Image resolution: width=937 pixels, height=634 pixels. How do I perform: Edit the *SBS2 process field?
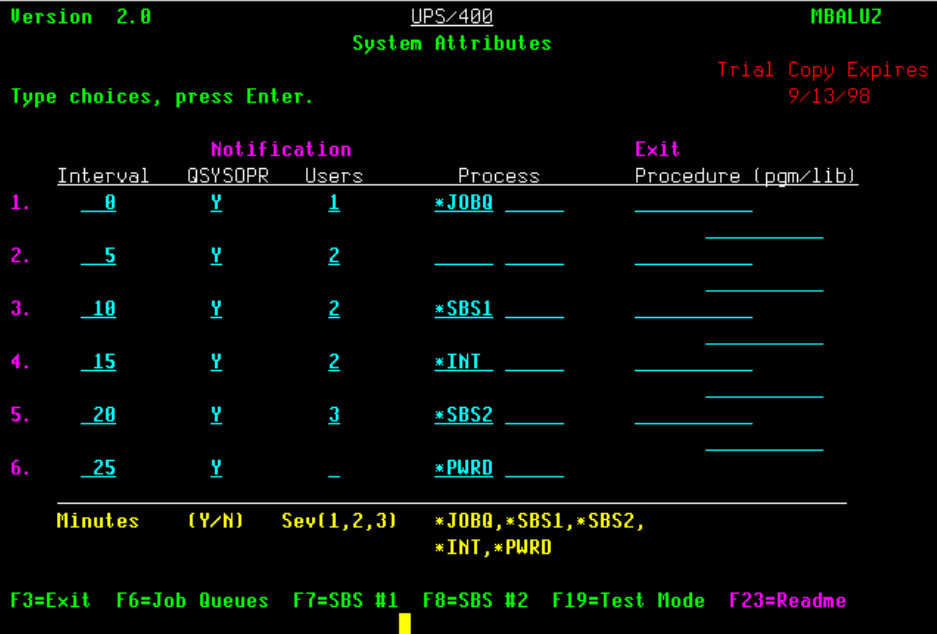[x=464, y=415]
